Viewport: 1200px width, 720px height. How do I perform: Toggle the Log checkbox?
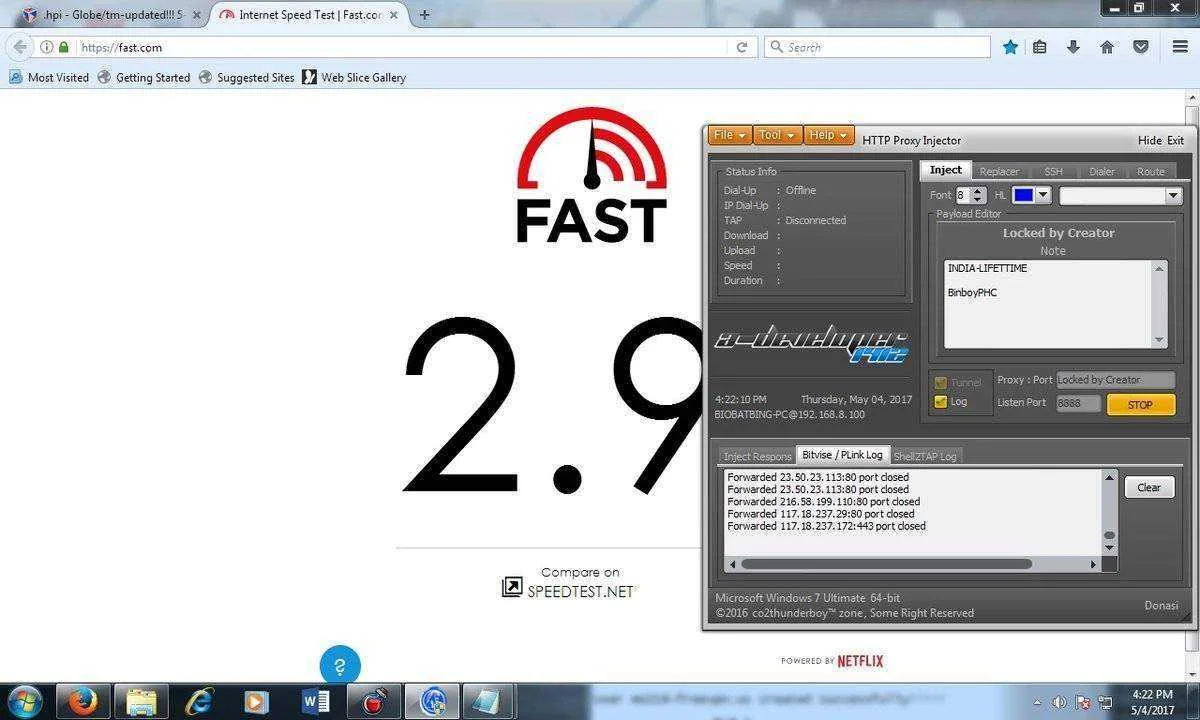click(940, 402)
